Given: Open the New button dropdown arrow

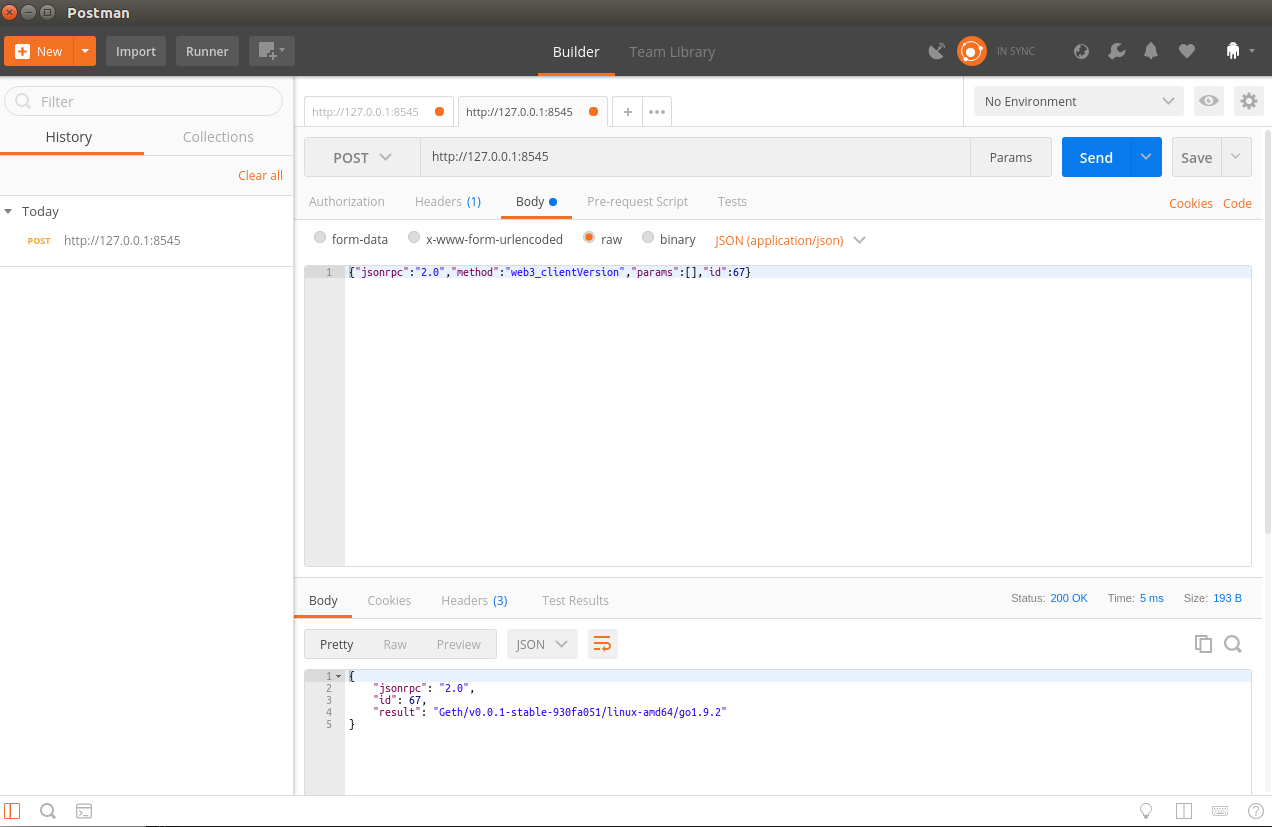Looking at the screenshot, I should (85, 51).
